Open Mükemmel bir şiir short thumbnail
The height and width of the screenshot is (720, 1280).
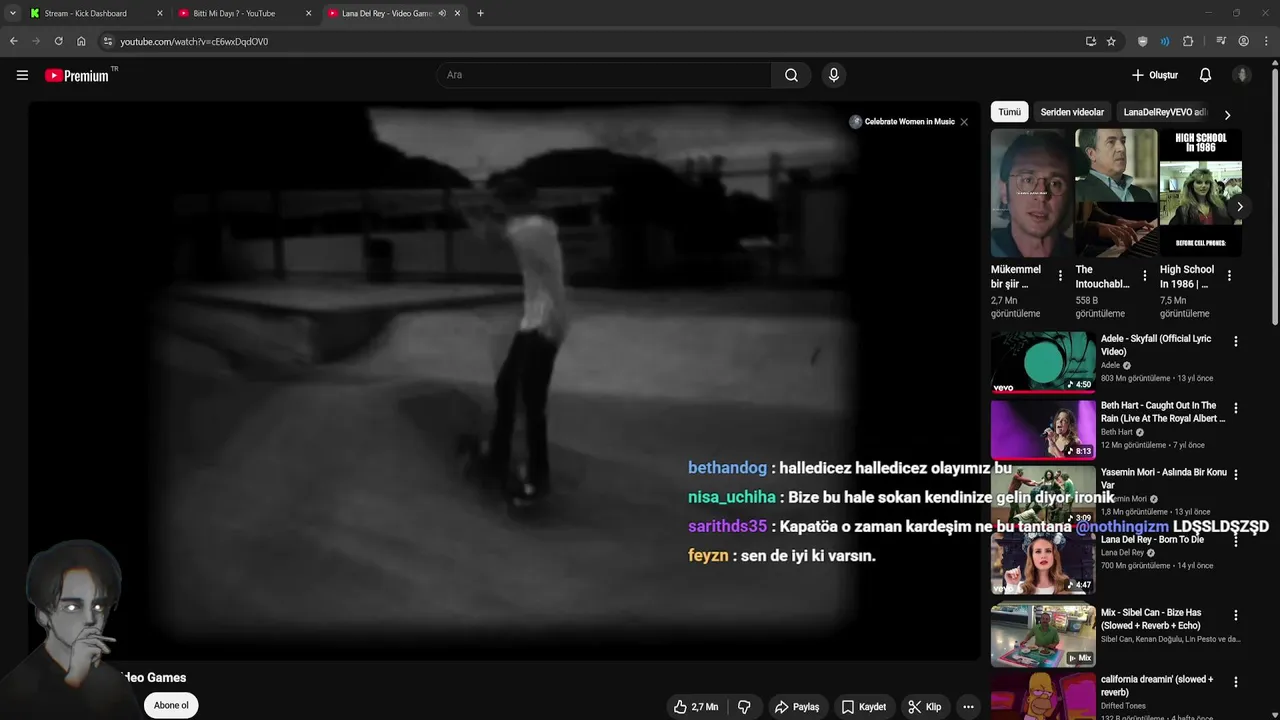pyautogui.click(x=1031, y=192)
